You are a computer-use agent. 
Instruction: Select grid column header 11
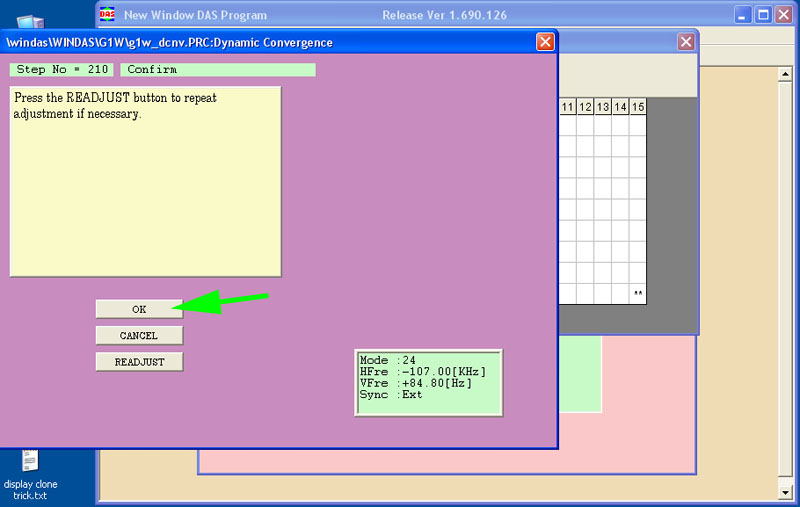pyautogui.click(x=567, y=107)
